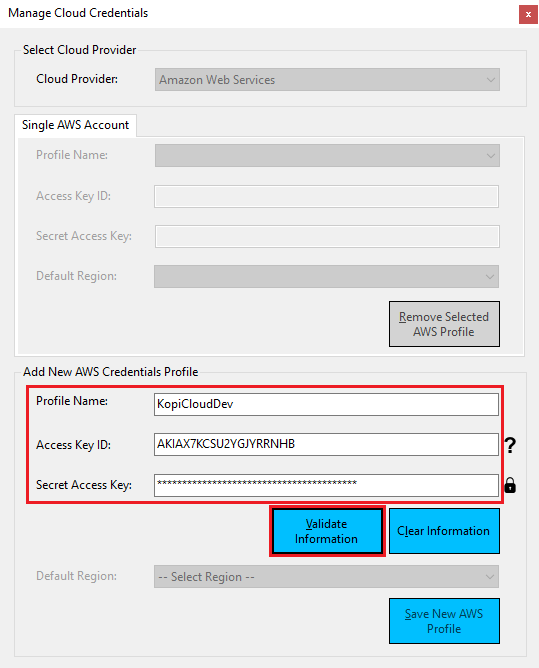Close the Manage Cloud Credentials dialog
The width and height of the screenshot is (539, 668).
[528, 14]
